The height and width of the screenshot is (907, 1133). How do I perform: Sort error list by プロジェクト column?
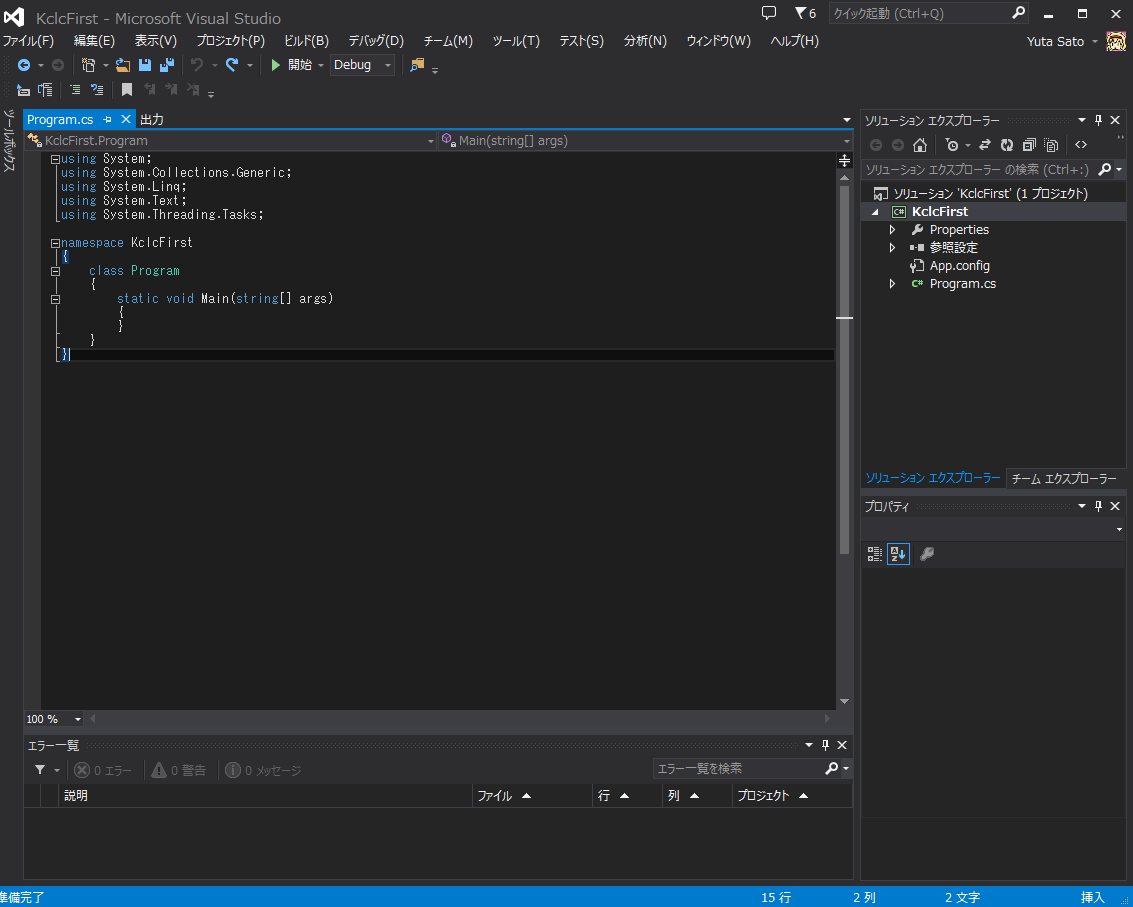[793, 796]
